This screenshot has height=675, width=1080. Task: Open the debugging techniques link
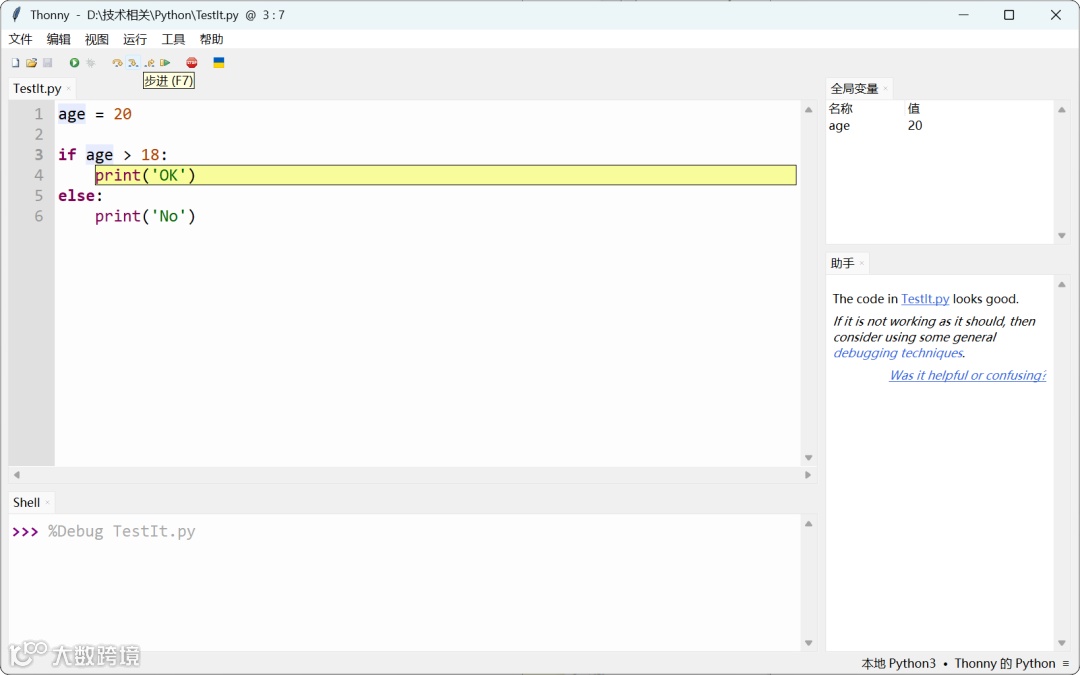pos(898,353)
